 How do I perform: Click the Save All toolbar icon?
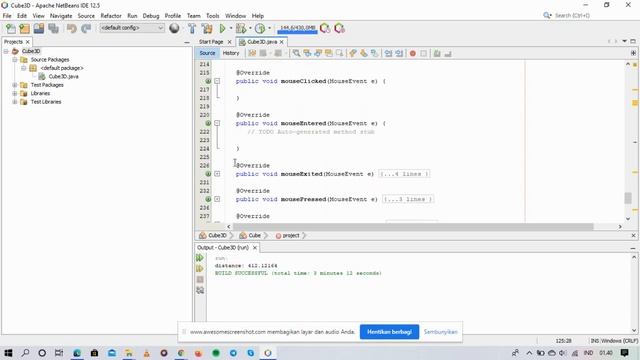pyautogui.click(x=53, y=28)
